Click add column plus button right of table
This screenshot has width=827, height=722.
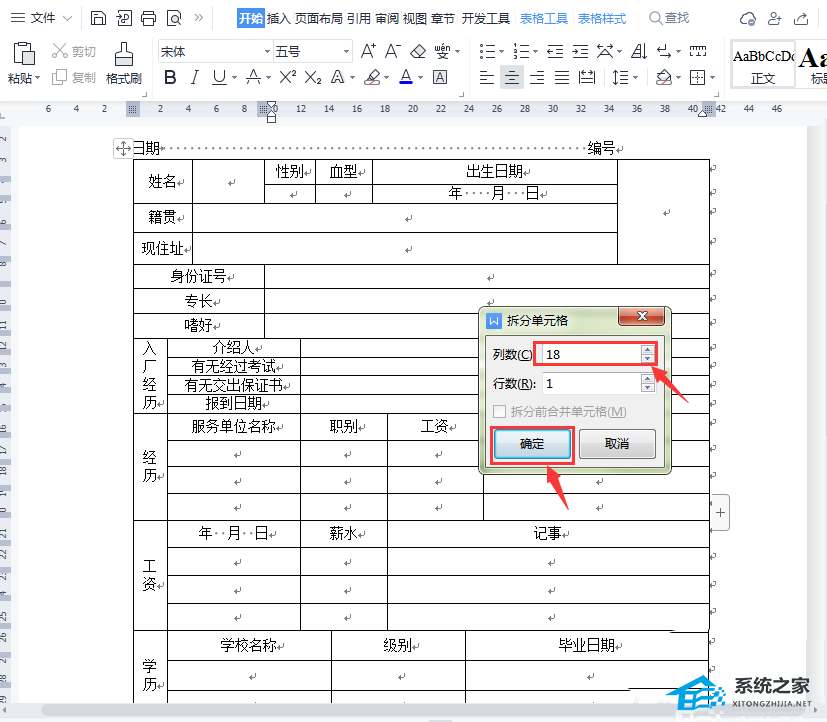[720, 512]
